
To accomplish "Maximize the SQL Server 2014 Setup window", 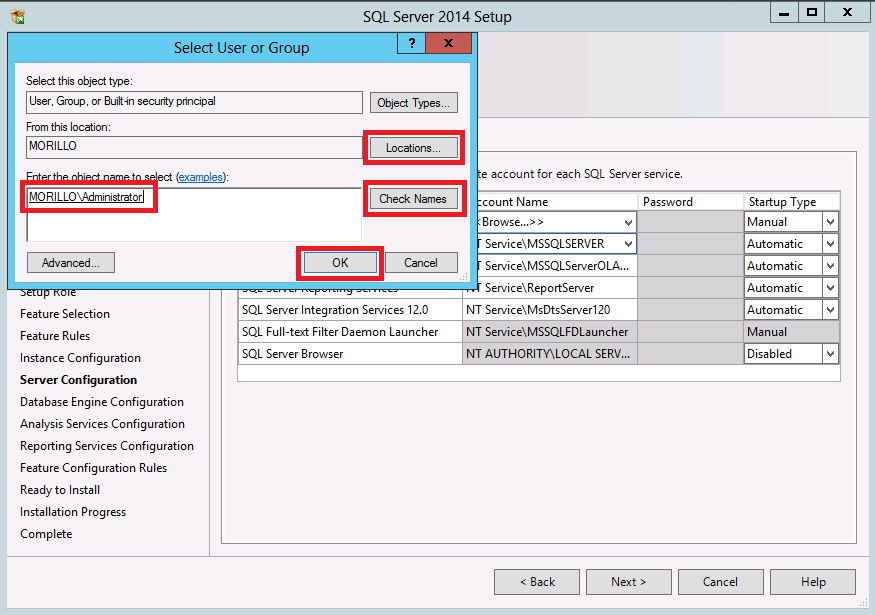I will point(812,12).
